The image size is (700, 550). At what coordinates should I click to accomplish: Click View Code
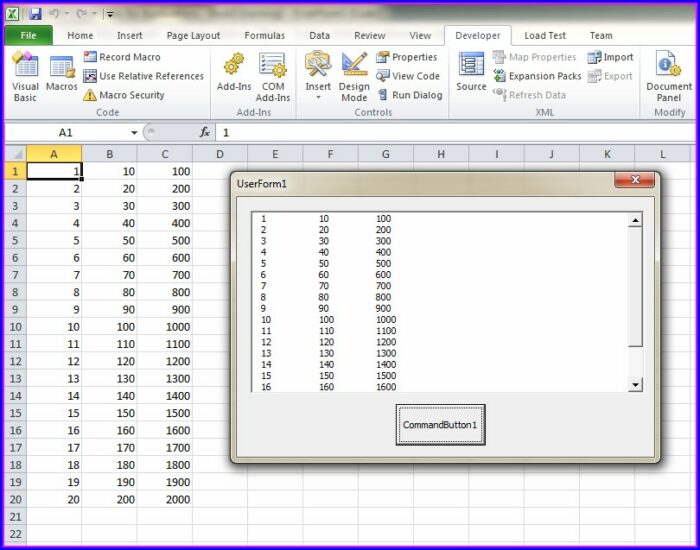coord(408,76)
